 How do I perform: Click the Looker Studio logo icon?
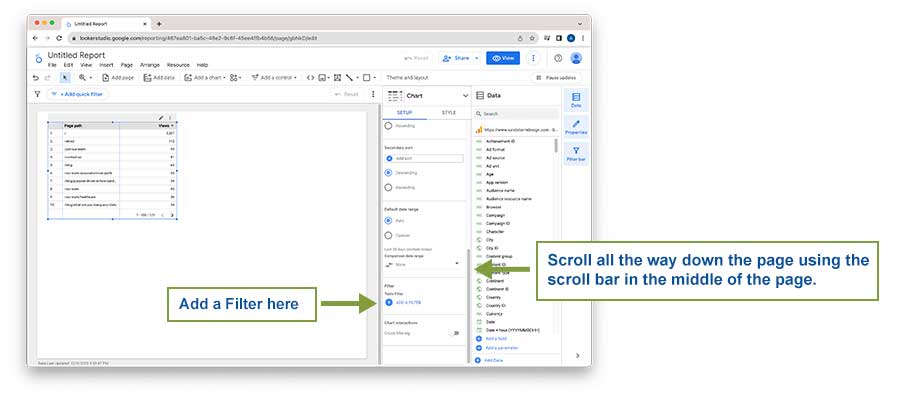38,59
